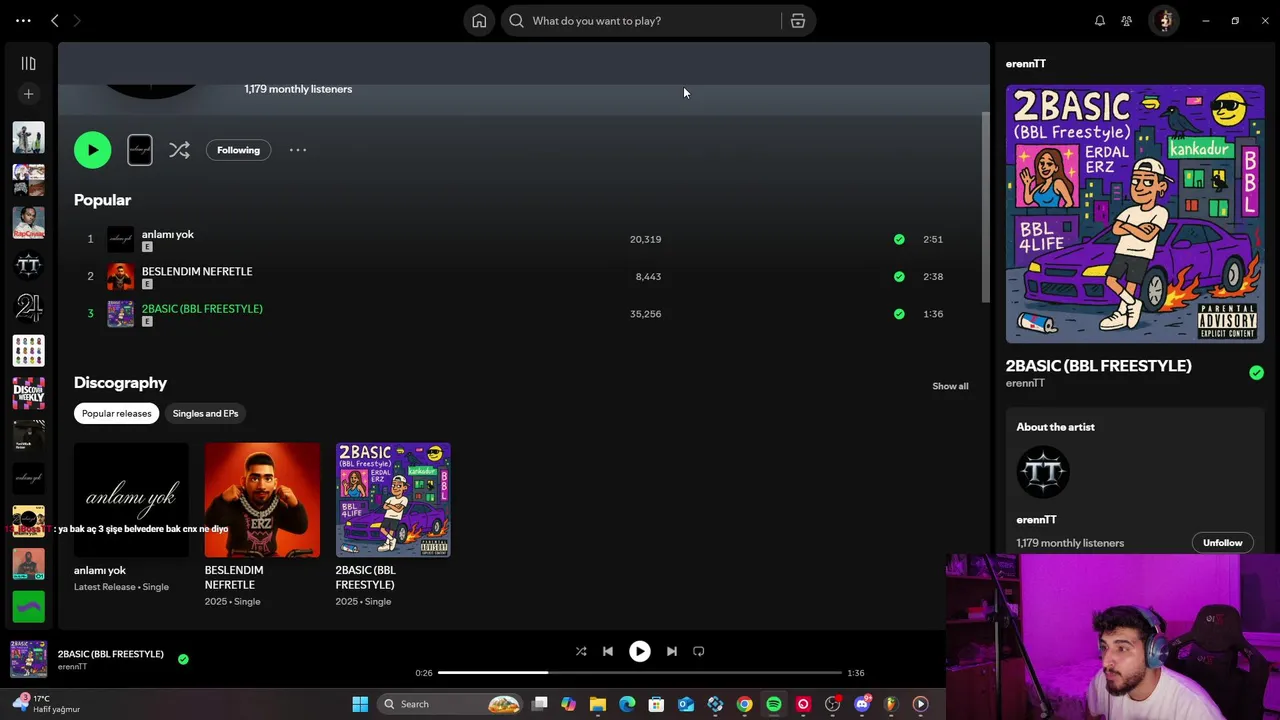Open Task View on the taskbar
The image size is (1280, 720).
tap(540, 704)
